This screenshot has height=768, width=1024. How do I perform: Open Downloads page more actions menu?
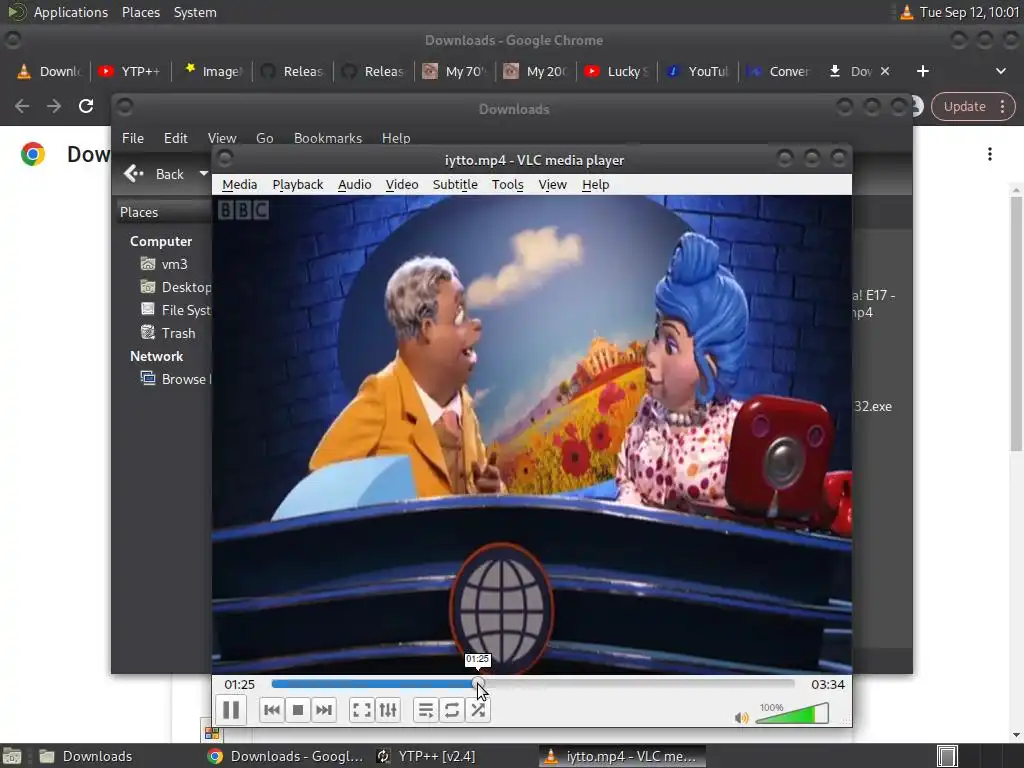point(990,153)
